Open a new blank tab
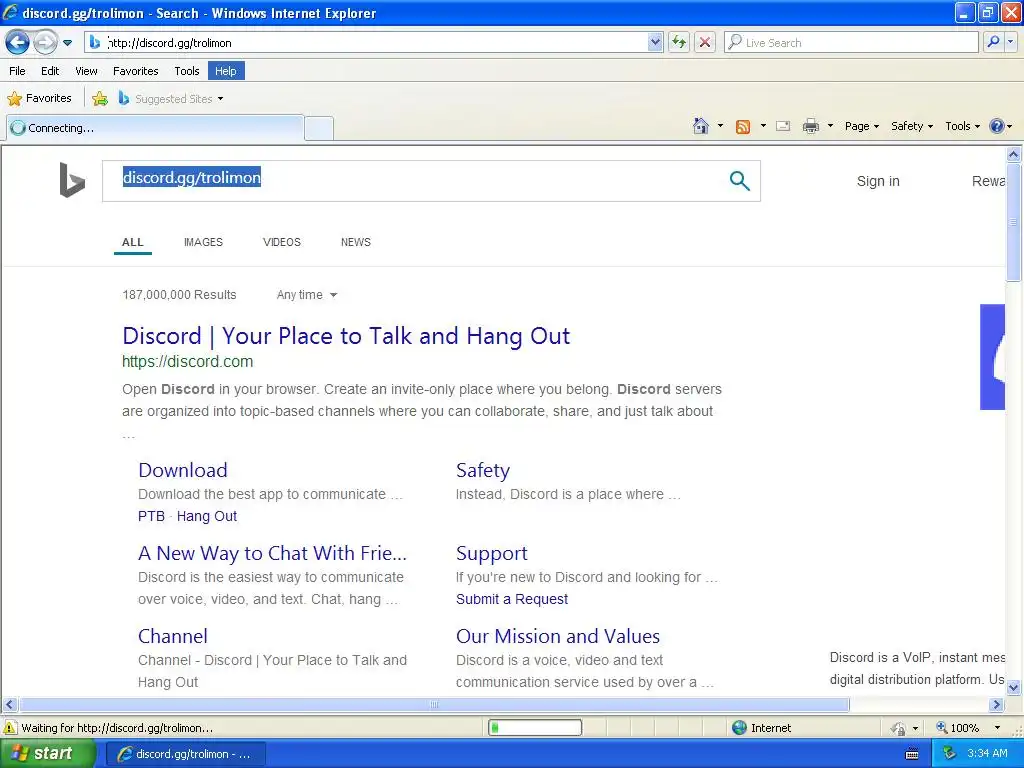1024x768 pixels. point(319,128)
